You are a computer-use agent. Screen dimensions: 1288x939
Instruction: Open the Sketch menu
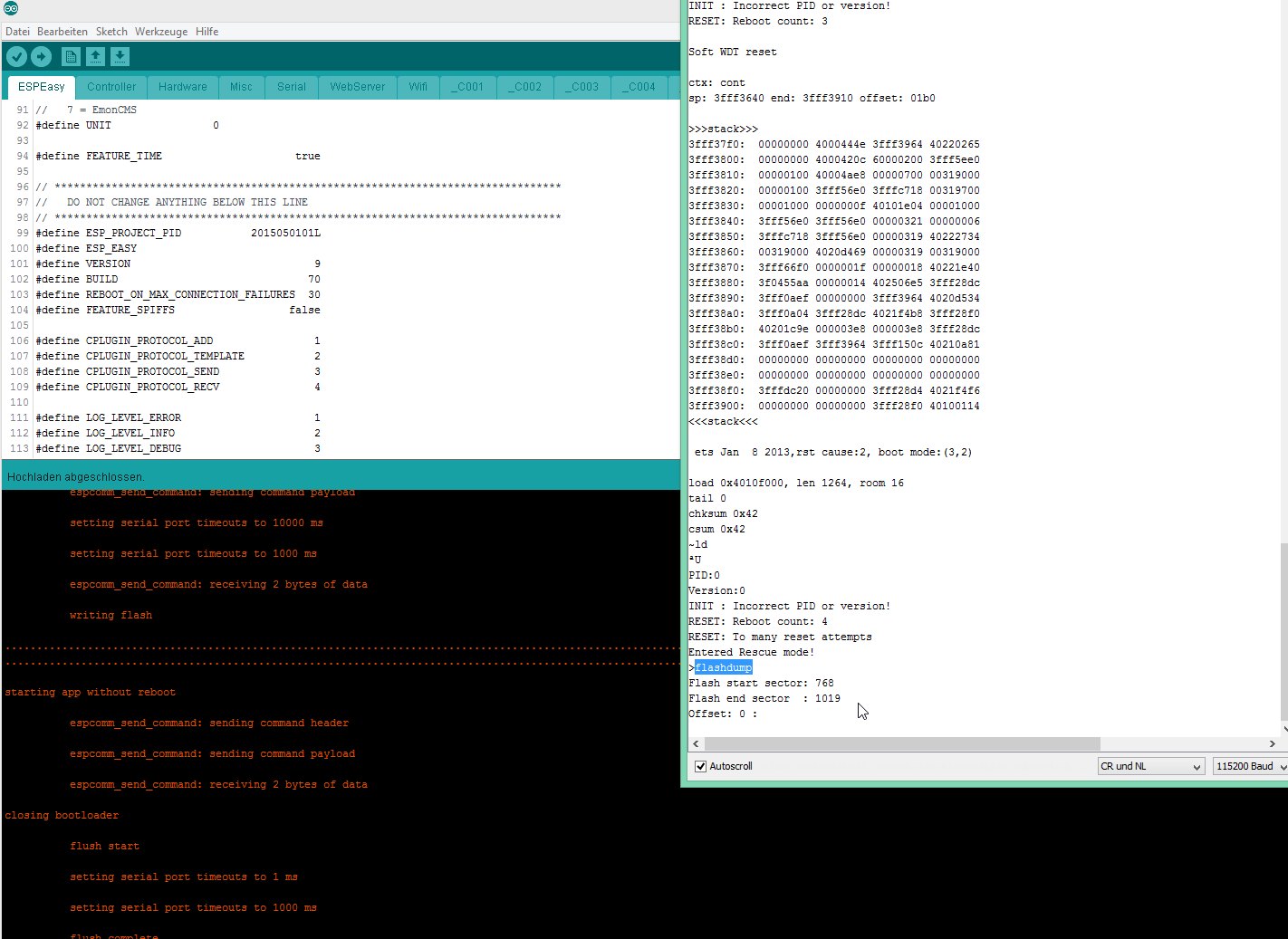(111, 32)
